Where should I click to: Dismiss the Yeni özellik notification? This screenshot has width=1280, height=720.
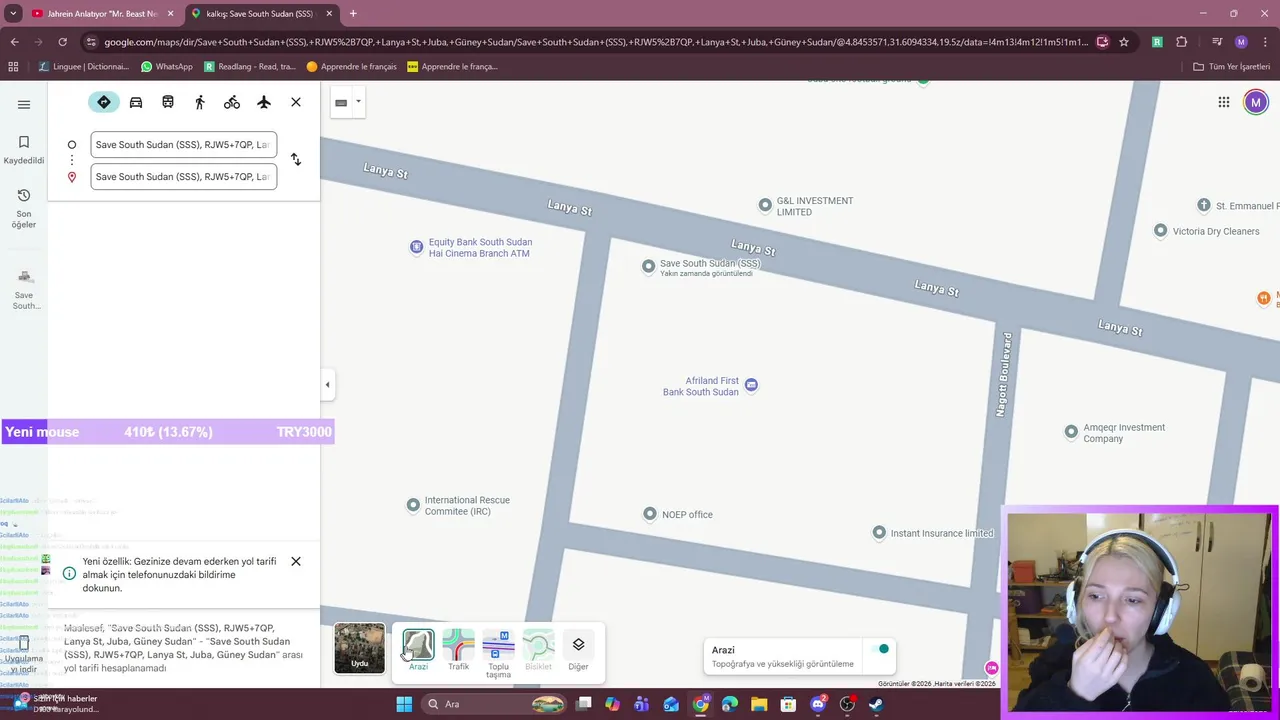(296, 561)
